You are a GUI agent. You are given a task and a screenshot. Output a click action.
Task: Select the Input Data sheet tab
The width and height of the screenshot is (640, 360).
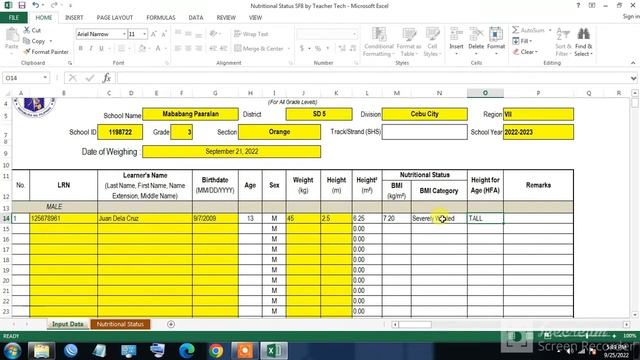tap(68, 324)
